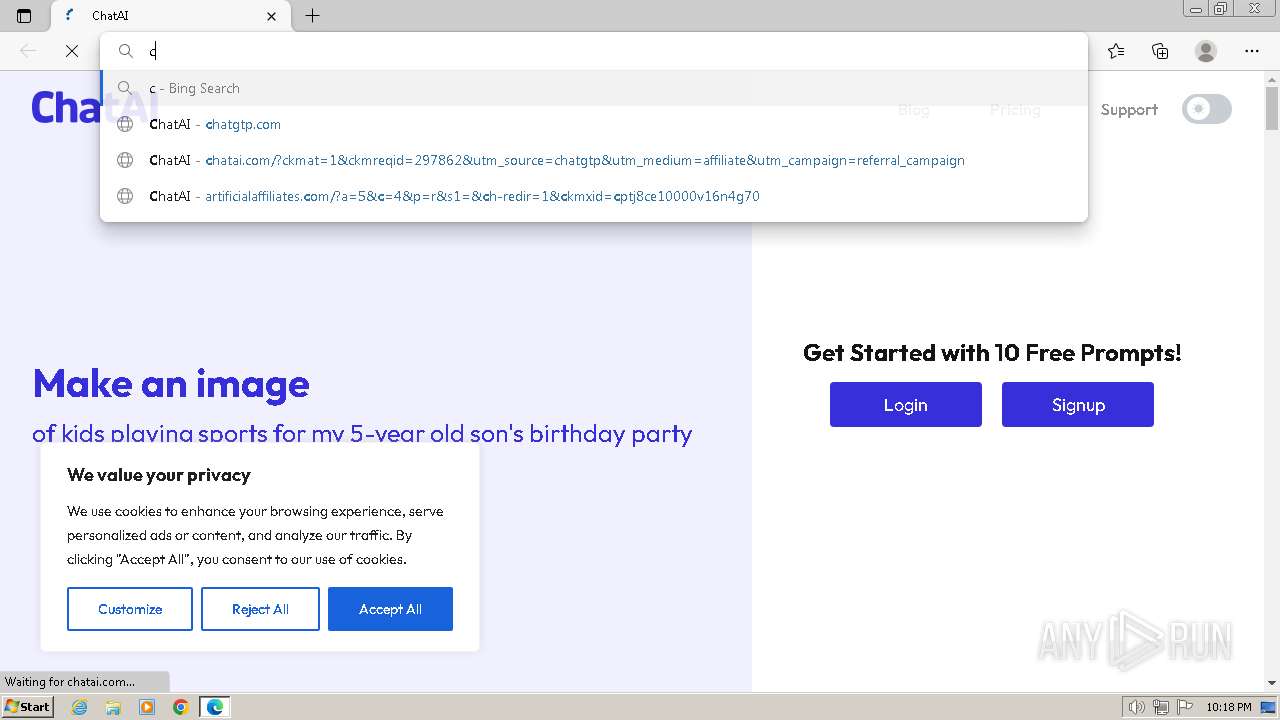This screenshot has height=720, width=1280.
Task: Open the tab actions menu icon
Action: [x=24, y=16]
